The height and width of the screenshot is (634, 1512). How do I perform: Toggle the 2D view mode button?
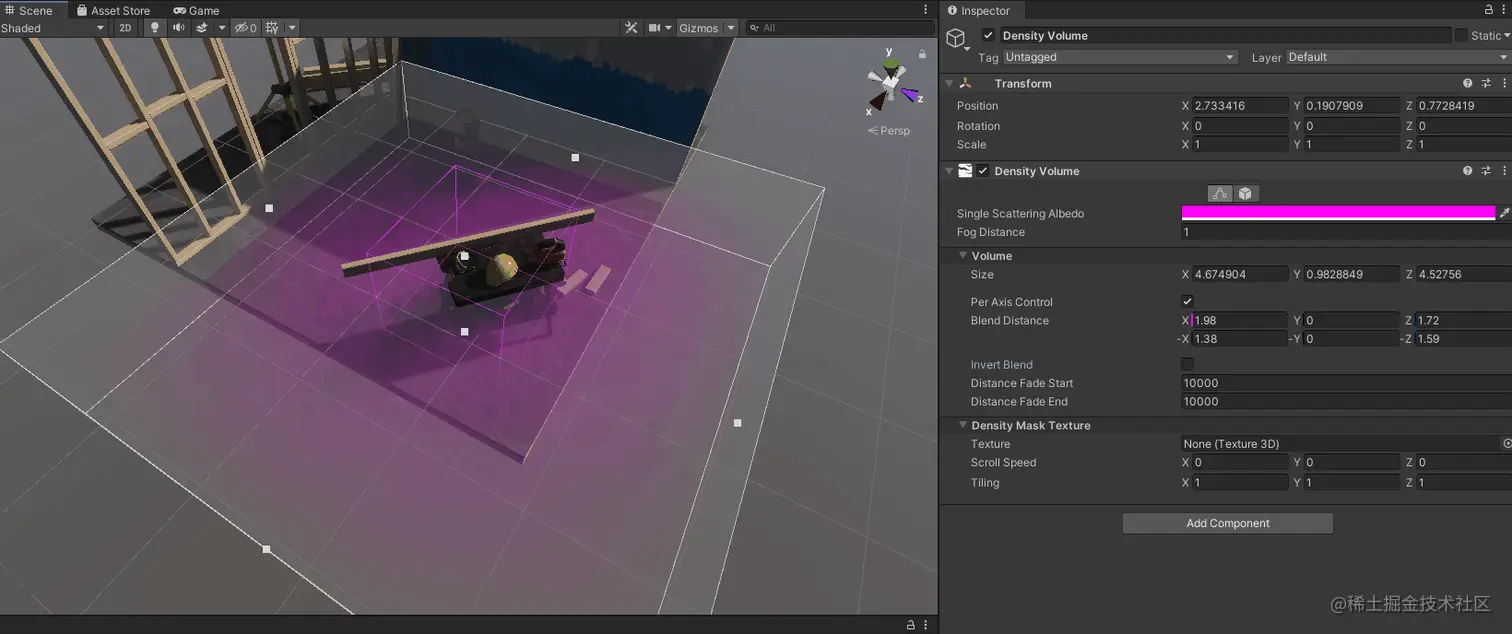tap(125, 28)
